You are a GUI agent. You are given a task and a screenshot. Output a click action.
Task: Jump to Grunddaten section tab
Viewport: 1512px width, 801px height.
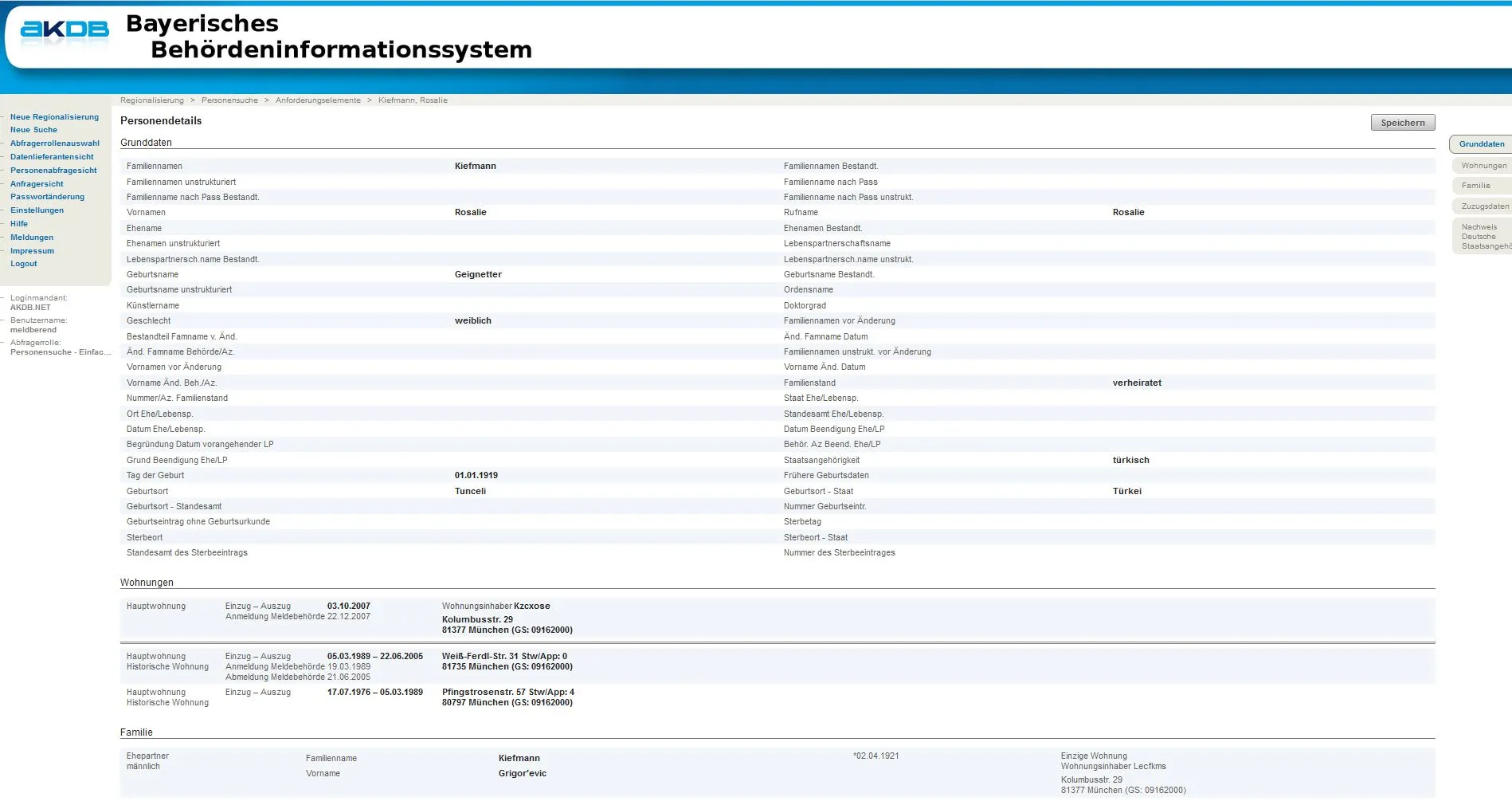1481,144
